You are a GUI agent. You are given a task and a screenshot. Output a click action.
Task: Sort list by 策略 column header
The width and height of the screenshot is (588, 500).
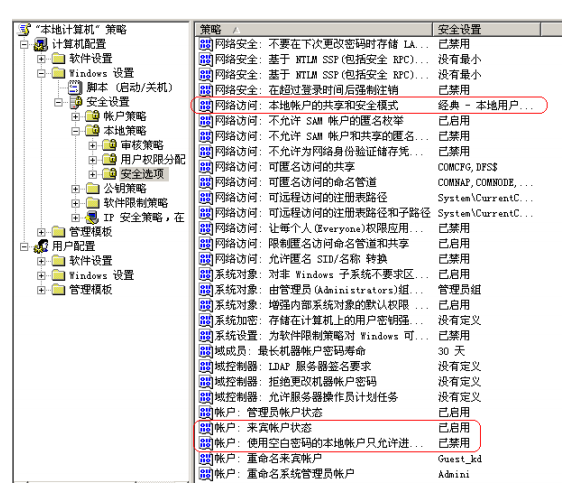pyautogui.click(x=314, y=29)
